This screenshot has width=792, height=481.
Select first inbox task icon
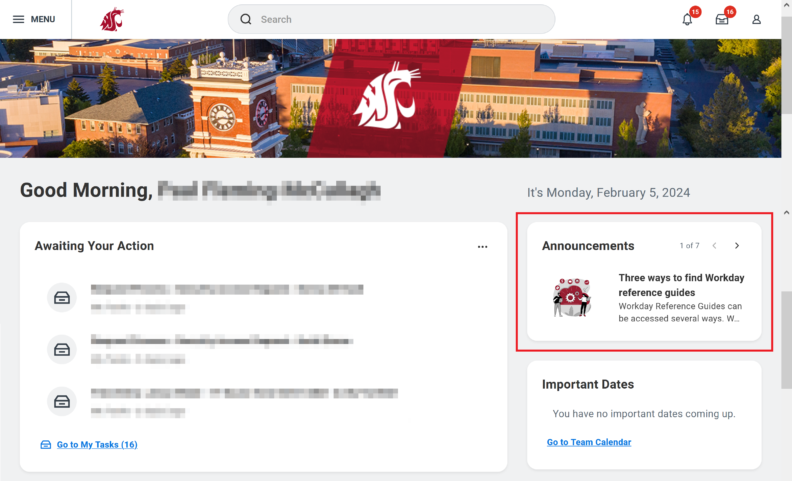coord(62,297)
